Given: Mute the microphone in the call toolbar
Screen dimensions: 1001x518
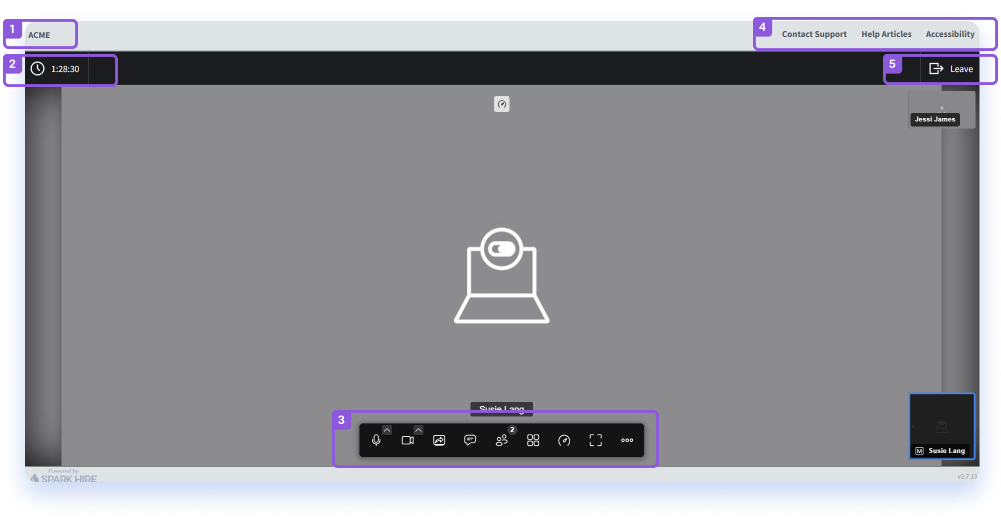Looking at the screenshot, I should click(x=375, y=440).
